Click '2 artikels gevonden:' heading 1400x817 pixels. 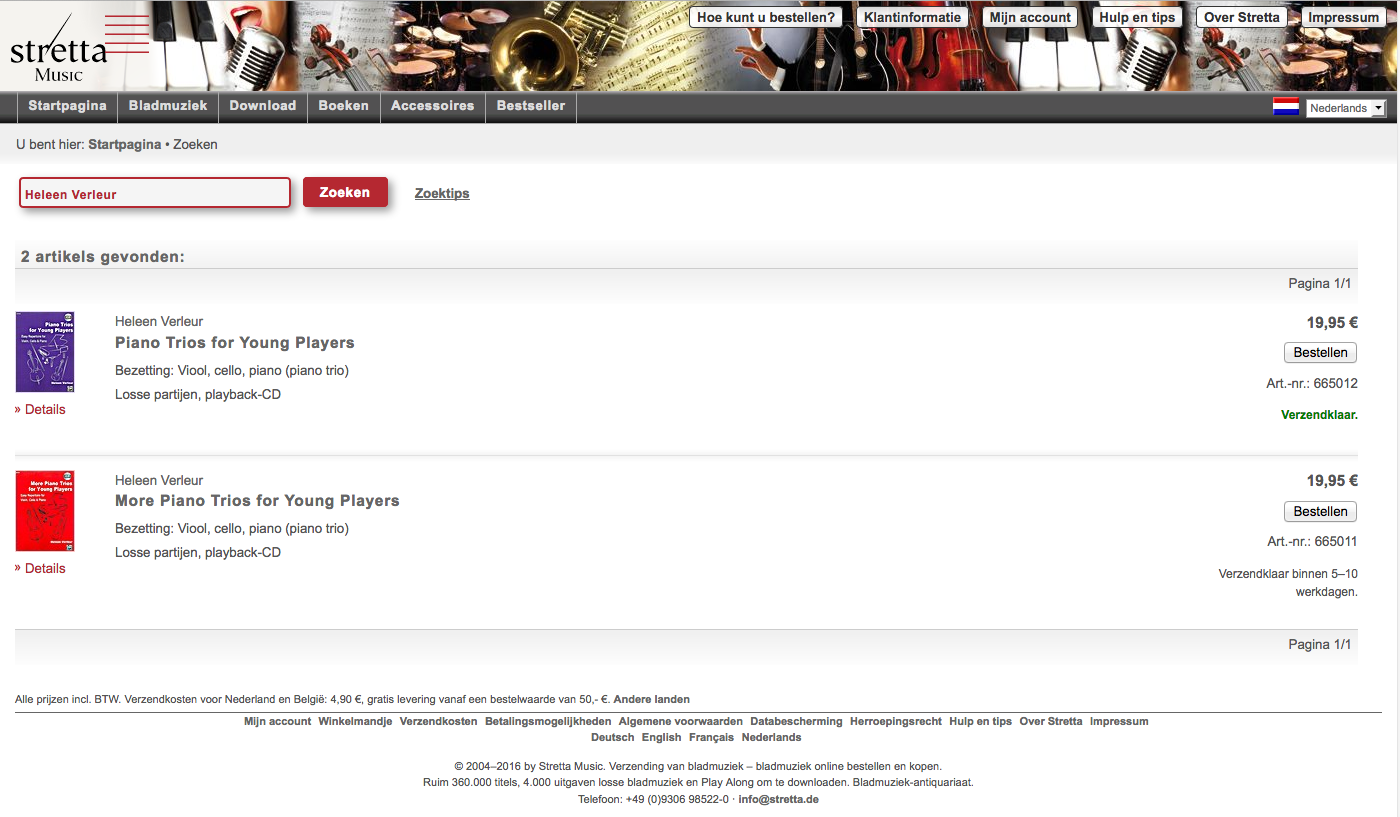pos(103,257)
